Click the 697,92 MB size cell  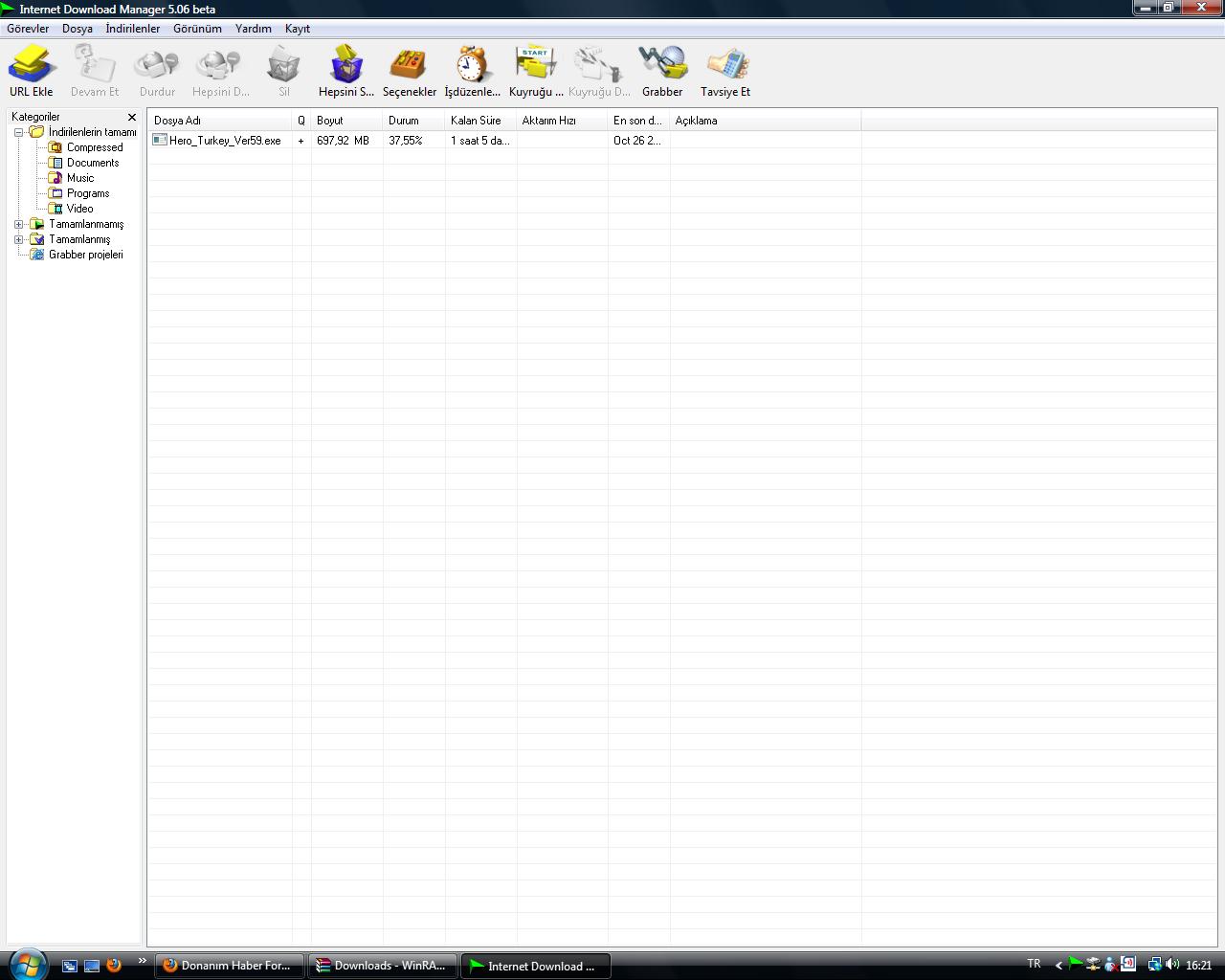(x=344, y=141)
